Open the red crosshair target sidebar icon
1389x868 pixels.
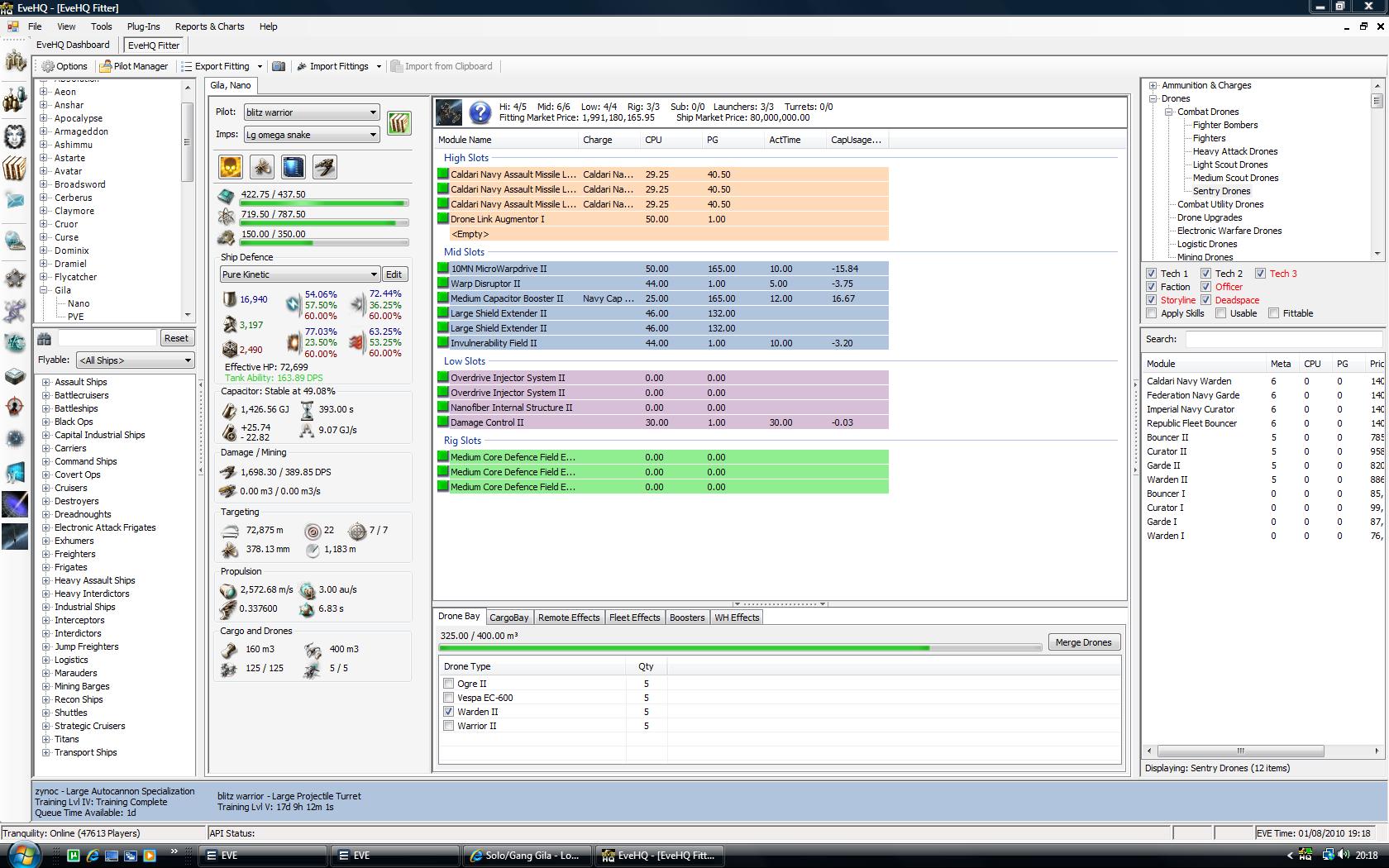pos(15,406)
